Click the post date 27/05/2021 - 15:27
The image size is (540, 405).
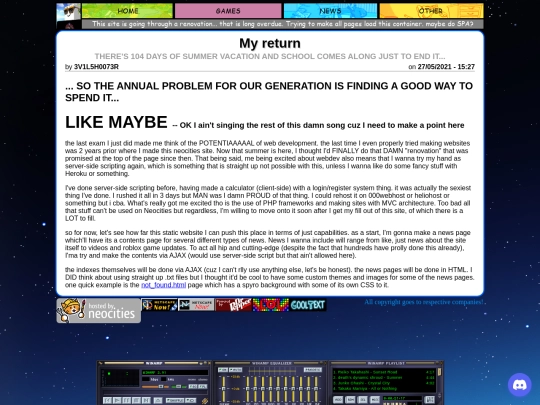(446, 67)
